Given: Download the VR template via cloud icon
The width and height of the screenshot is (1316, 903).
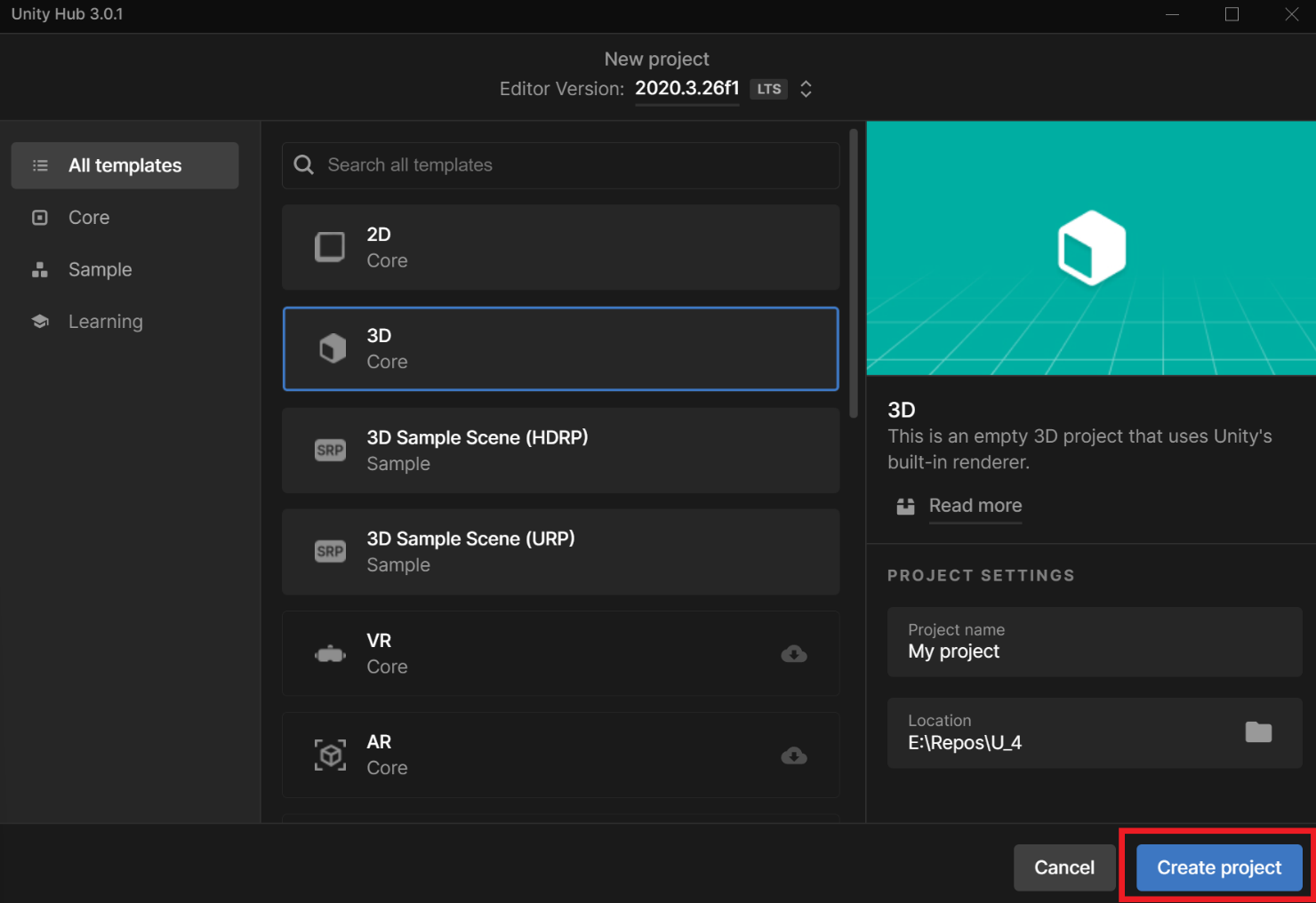Looking at the screenshot, I should [x=794, y=654].
